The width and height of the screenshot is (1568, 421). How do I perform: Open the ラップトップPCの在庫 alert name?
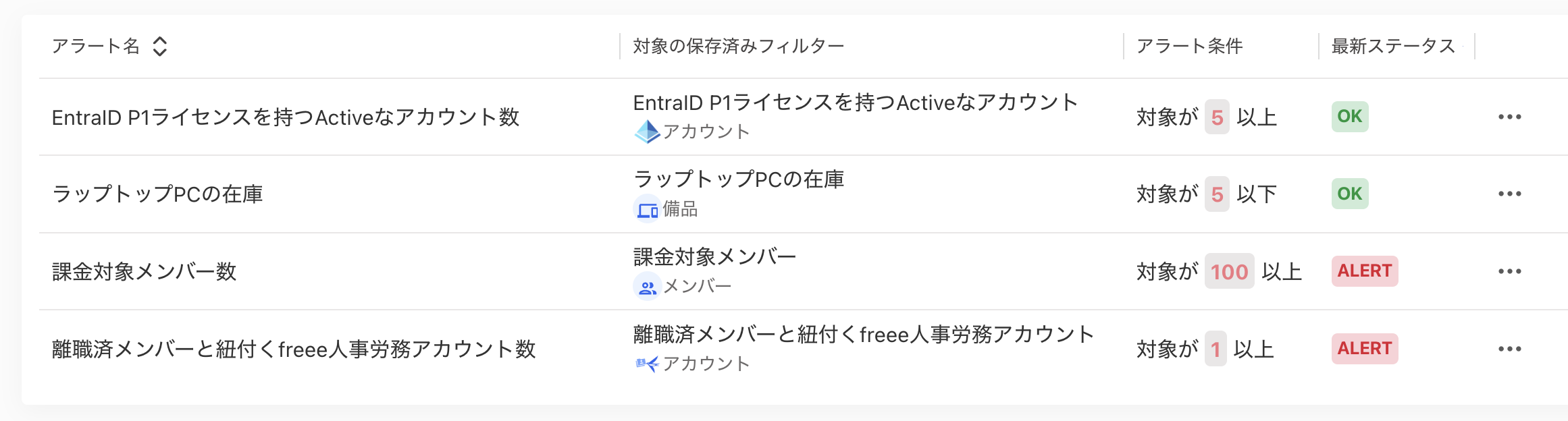click(x=157, y=194)
